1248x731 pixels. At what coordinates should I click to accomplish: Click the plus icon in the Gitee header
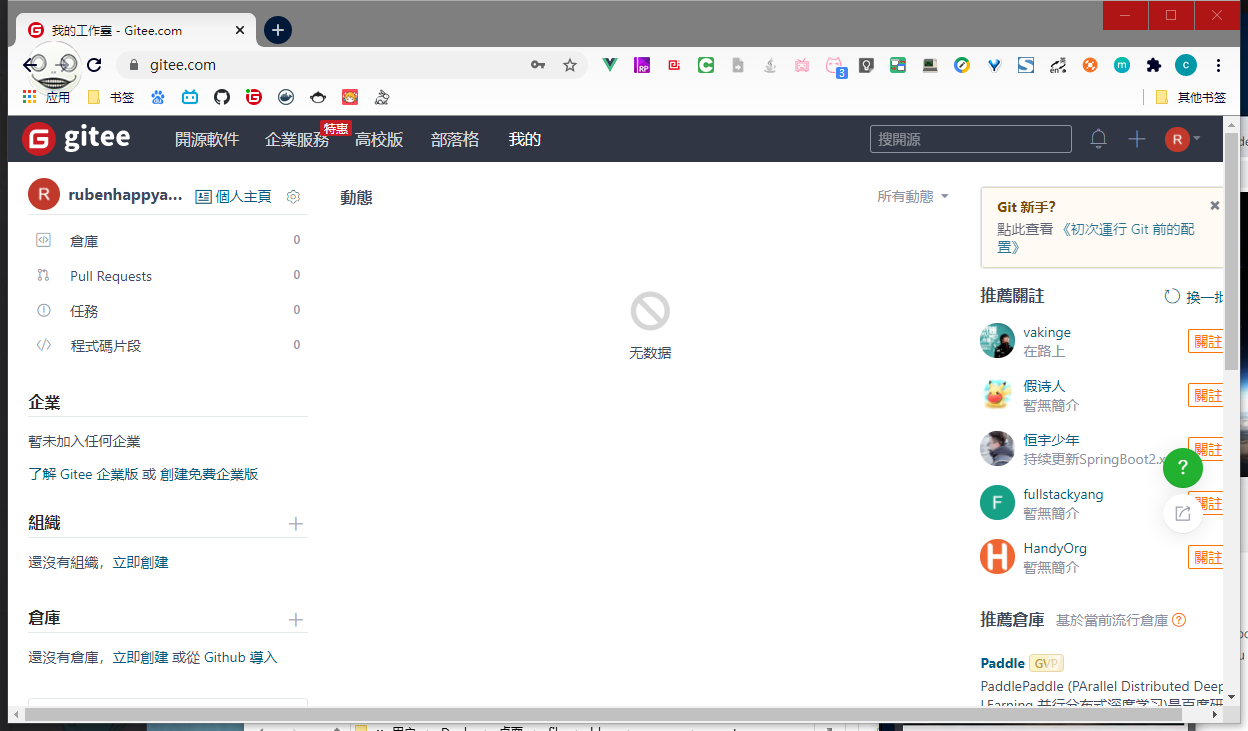(1137, 139)
